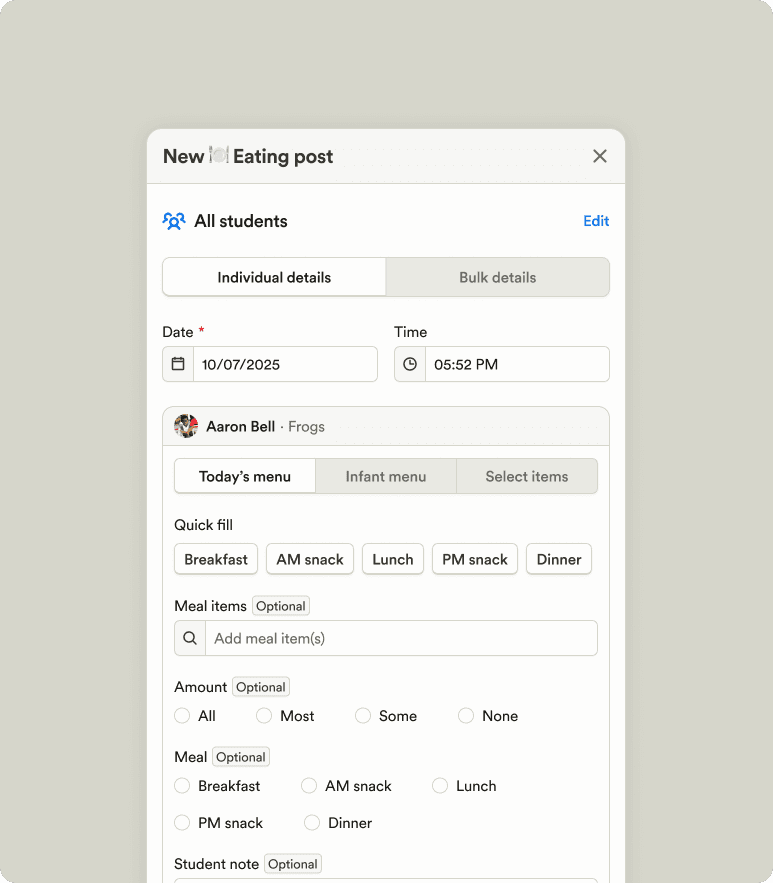This screenshot has height=883, width=773.
Task: Click Aaron Bell's avatar photo
Action: click(186, 426)
